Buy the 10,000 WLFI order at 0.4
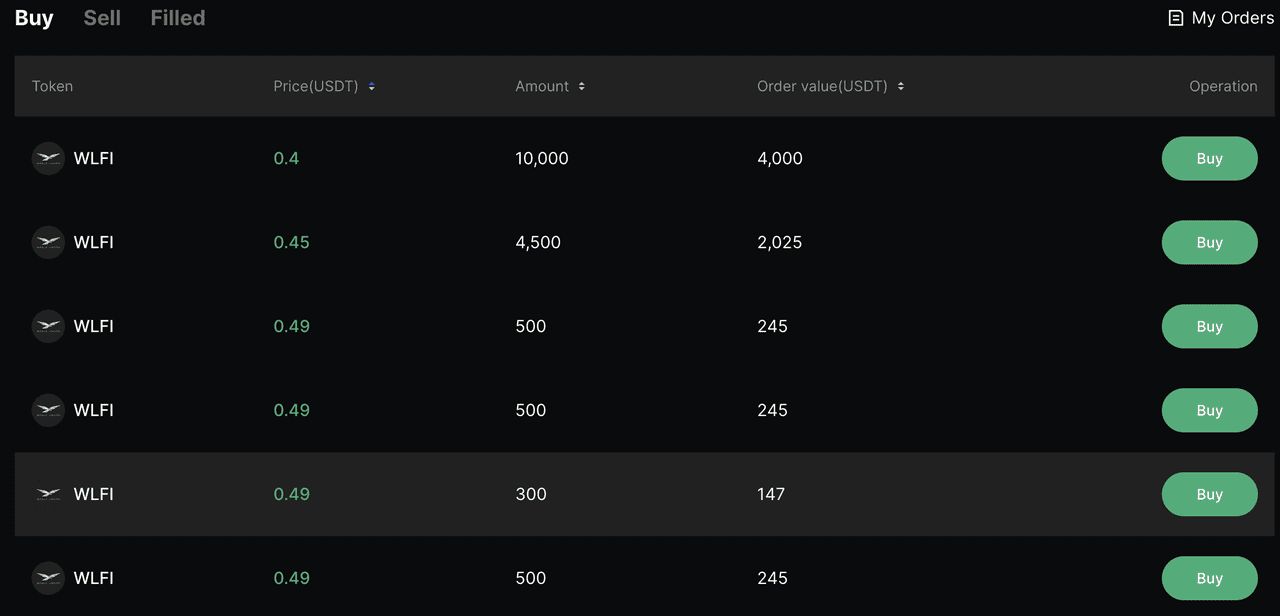The height and width of the screenshot is (616, 1280). [1209, 158]
